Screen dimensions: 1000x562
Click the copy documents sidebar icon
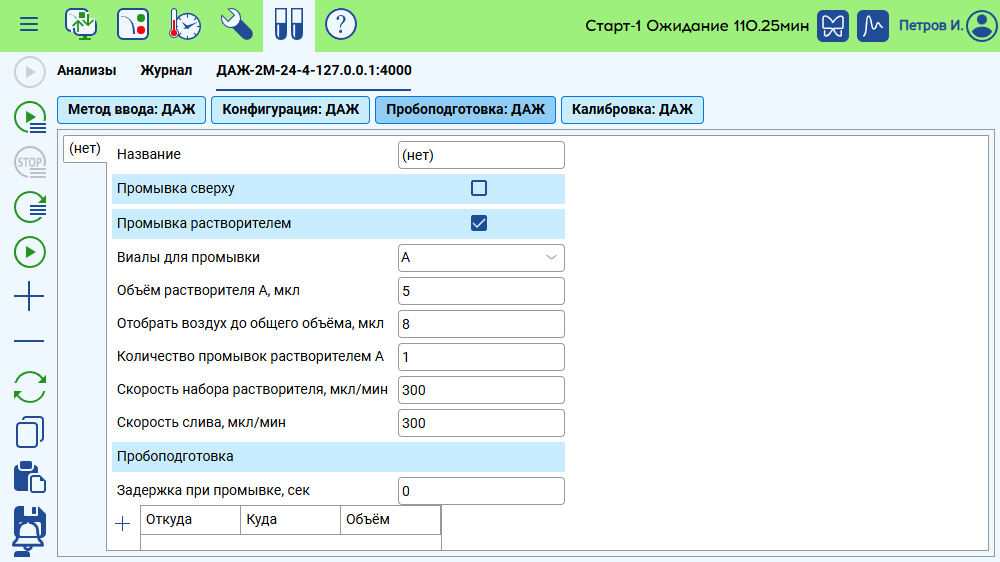tap(30, 432)
